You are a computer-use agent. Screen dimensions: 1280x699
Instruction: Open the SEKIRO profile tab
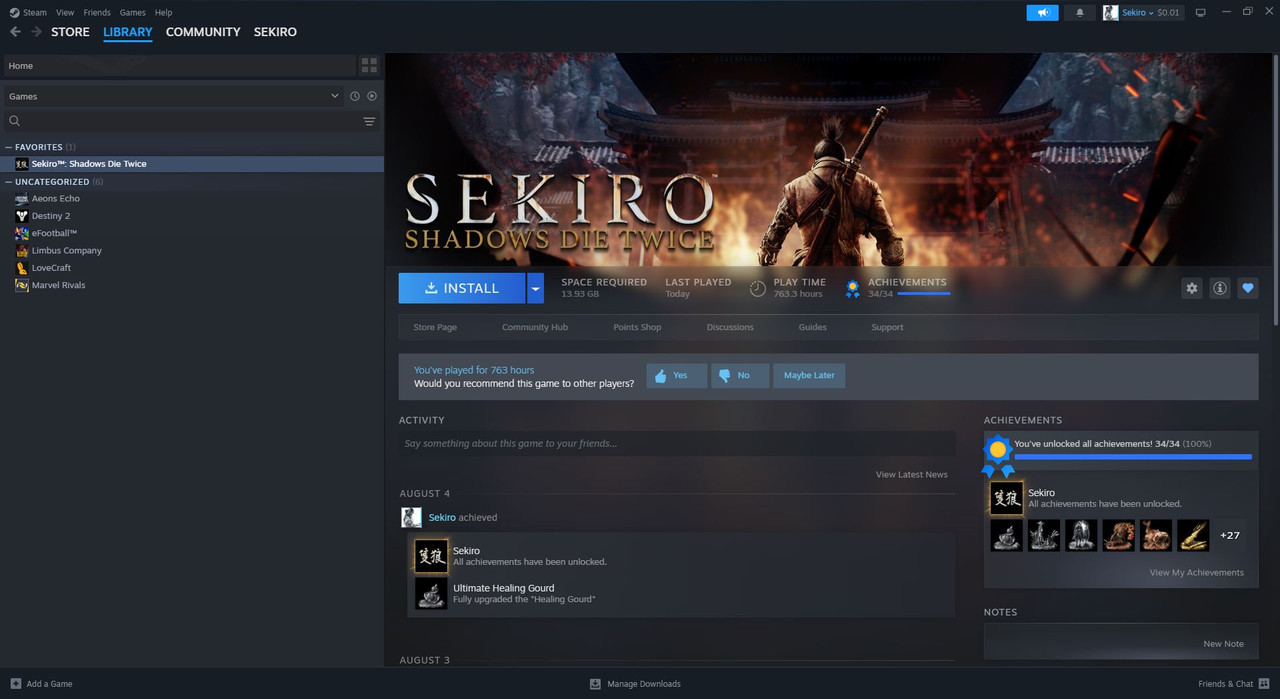(275, 32)
